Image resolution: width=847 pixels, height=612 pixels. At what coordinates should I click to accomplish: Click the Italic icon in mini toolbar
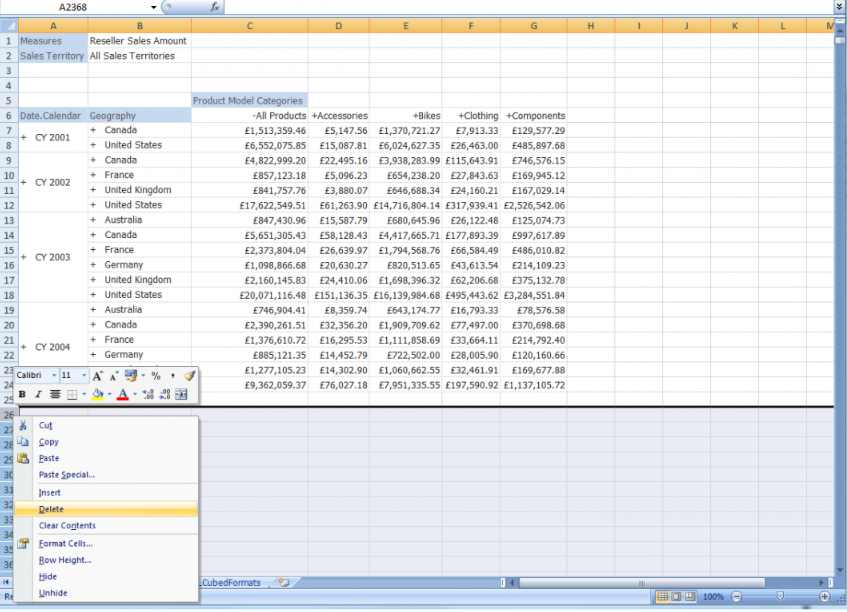(x=38, y=395)
